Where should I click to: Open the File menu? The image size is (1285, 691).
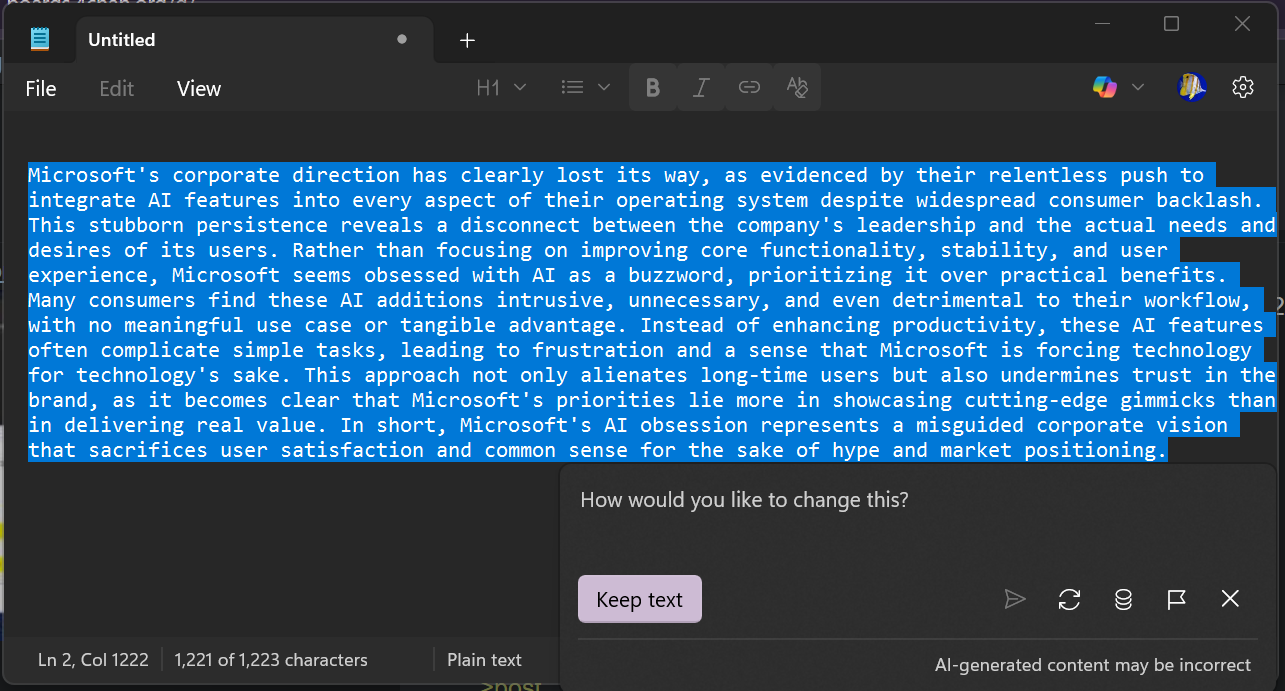[41, 89]
